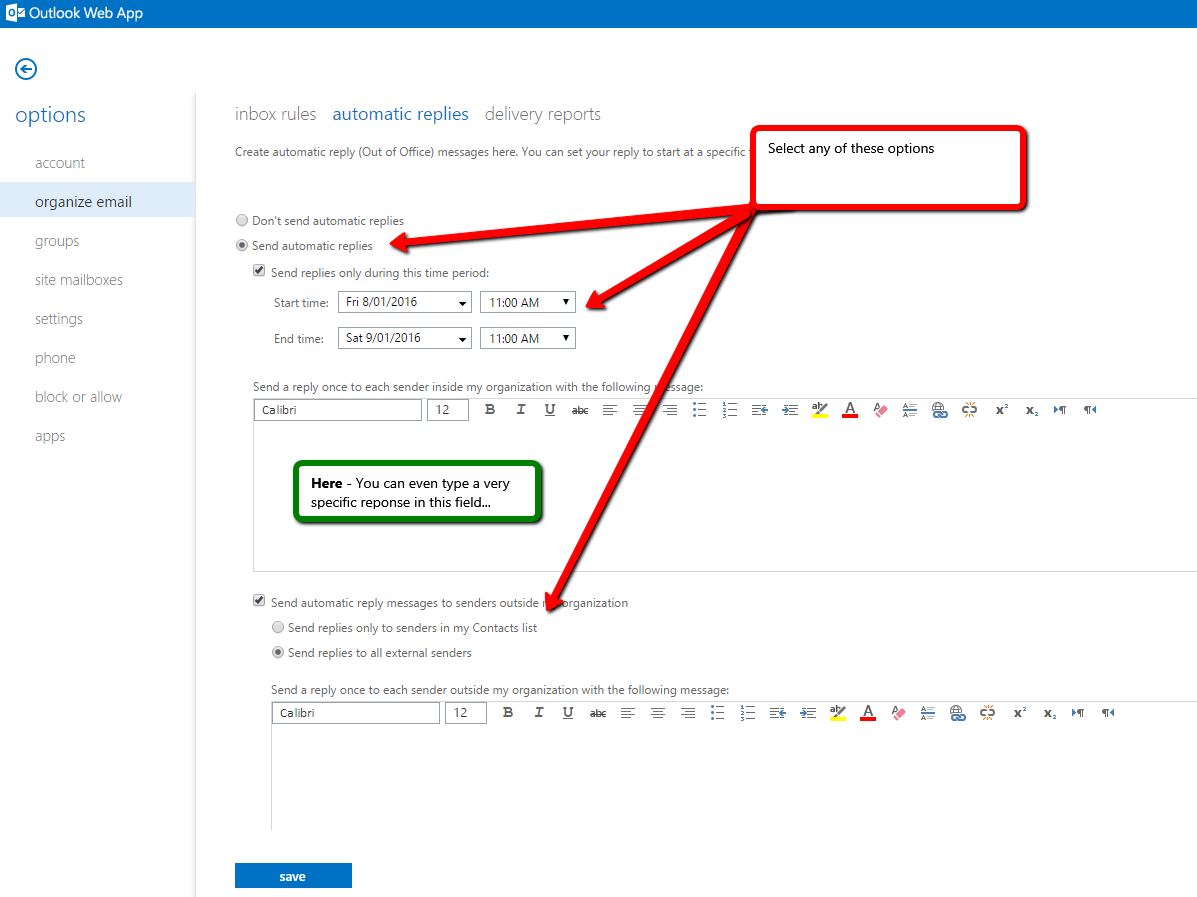Switch to delivery reports tab
This screenshot has height=897, width=1197.
(x=543, y=114)
